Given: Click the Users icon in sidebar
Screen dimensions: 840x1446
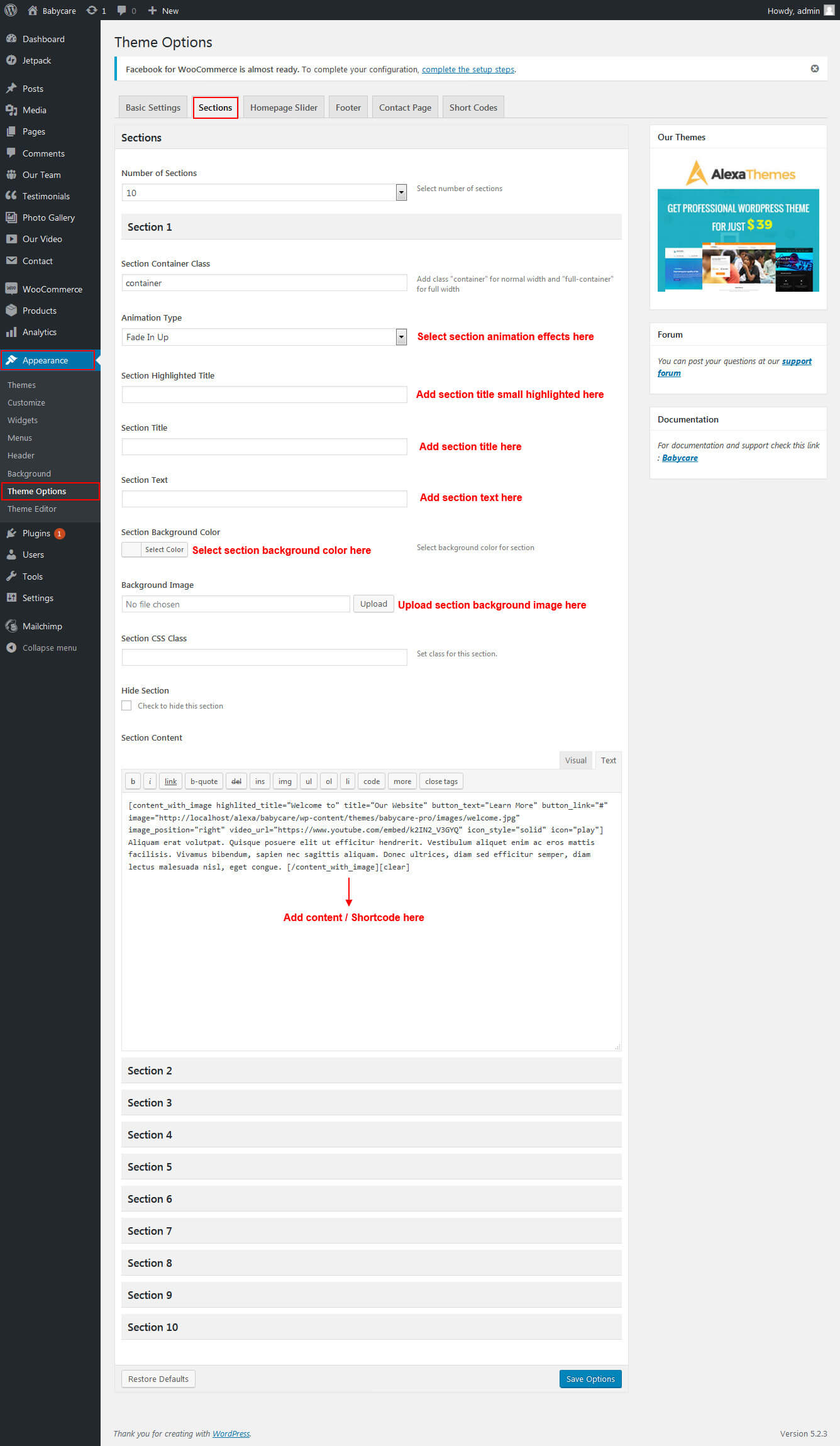Looking at the screenshot, I should point(11,555).
